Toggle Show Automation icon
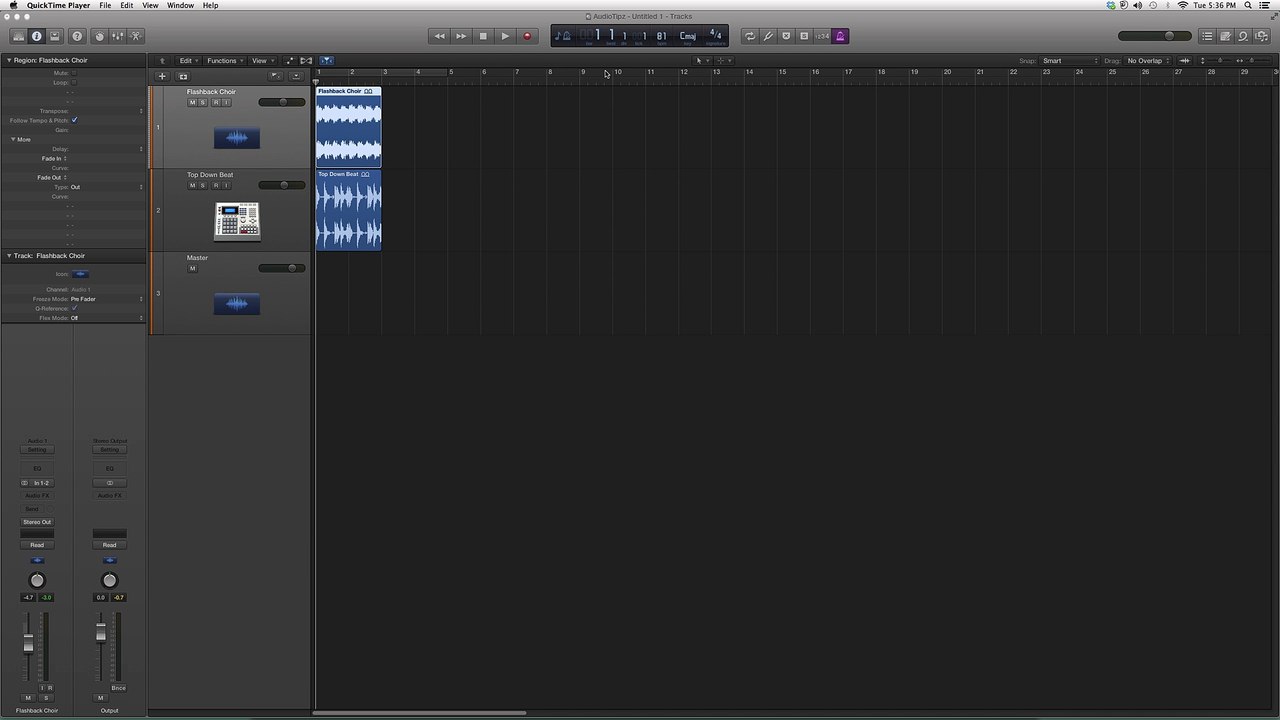The image size is (1280, 720). [x=290, y=61]
